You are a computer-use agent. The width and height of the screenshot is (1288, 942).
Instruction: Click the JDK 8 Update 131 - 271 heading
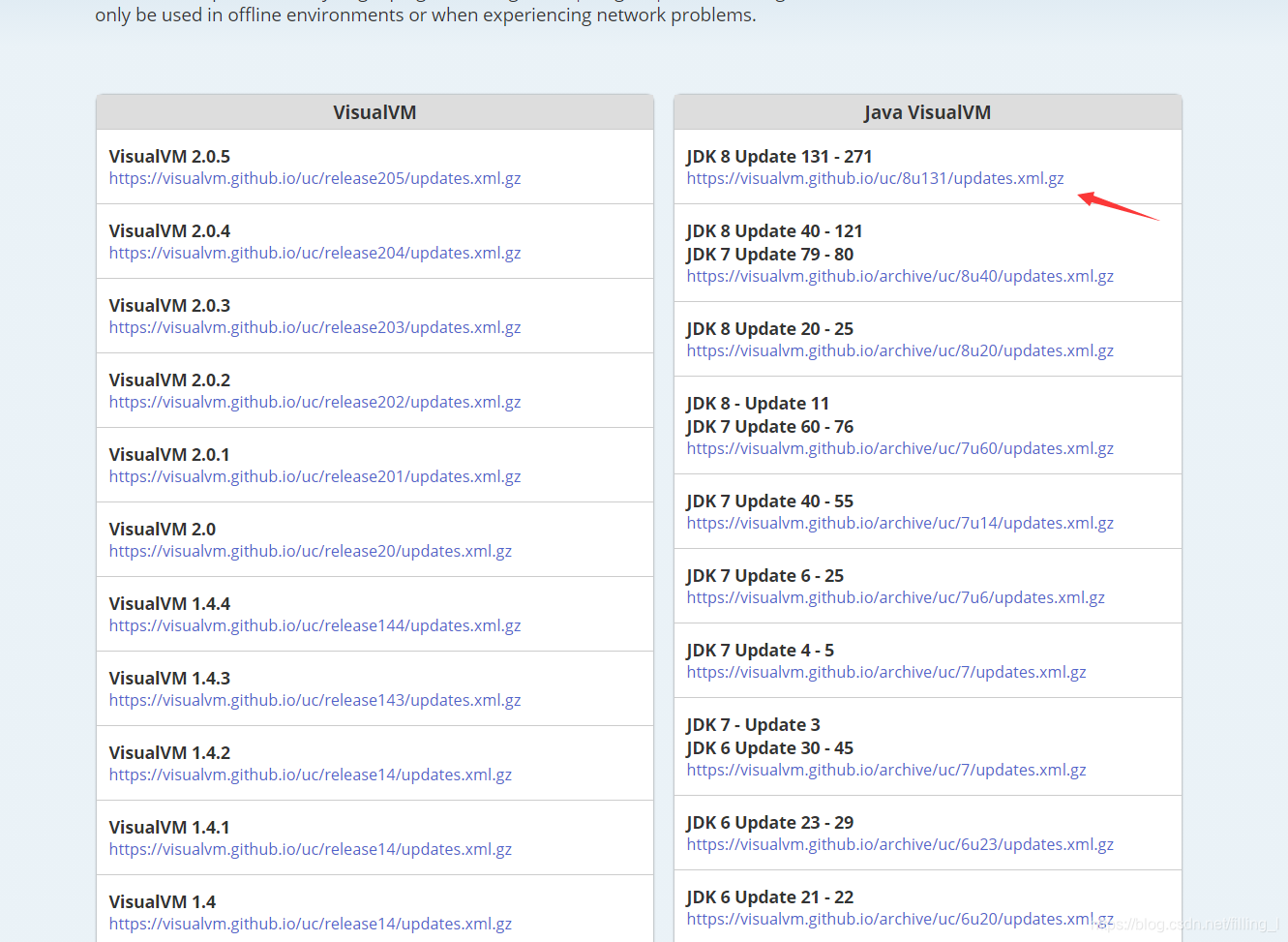[x=779, y=156]
